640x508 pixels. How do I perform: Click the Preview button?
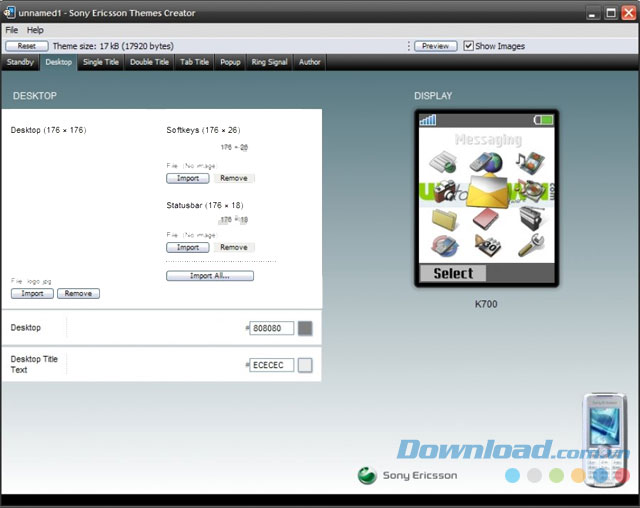[x=436, y=46]
